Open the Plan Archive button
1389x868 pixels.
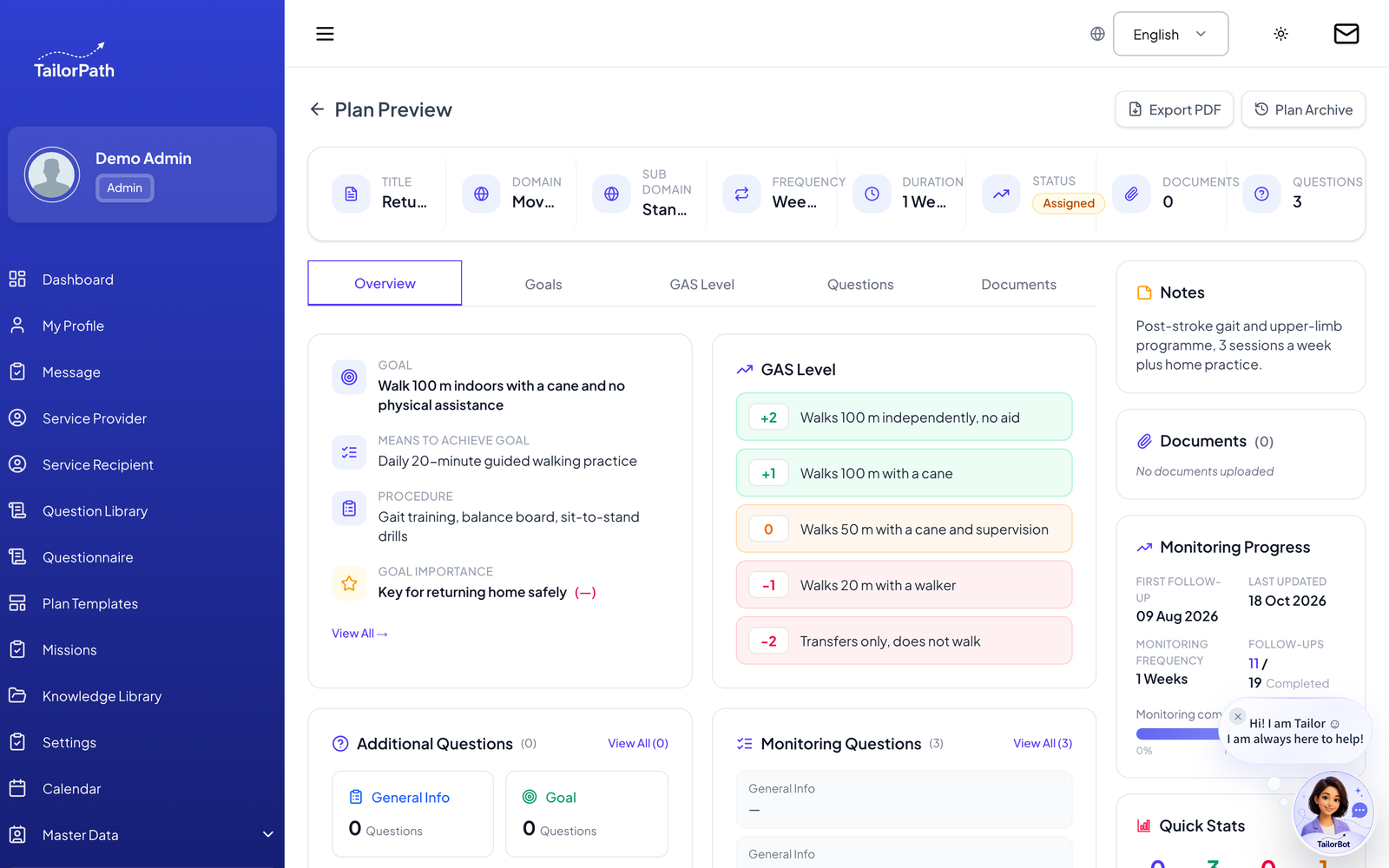coord(1303,109)
